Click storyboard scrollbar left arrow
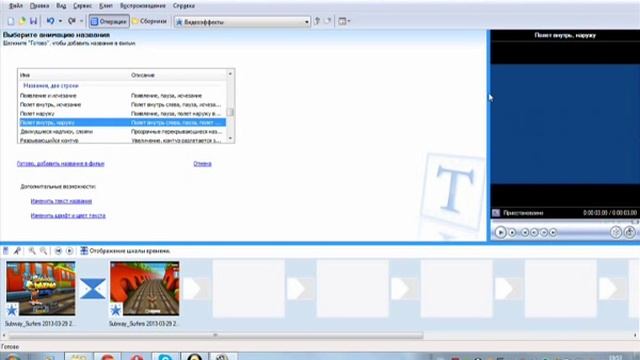The height and width of the screenshot is (360, 640). pos(4,336)
